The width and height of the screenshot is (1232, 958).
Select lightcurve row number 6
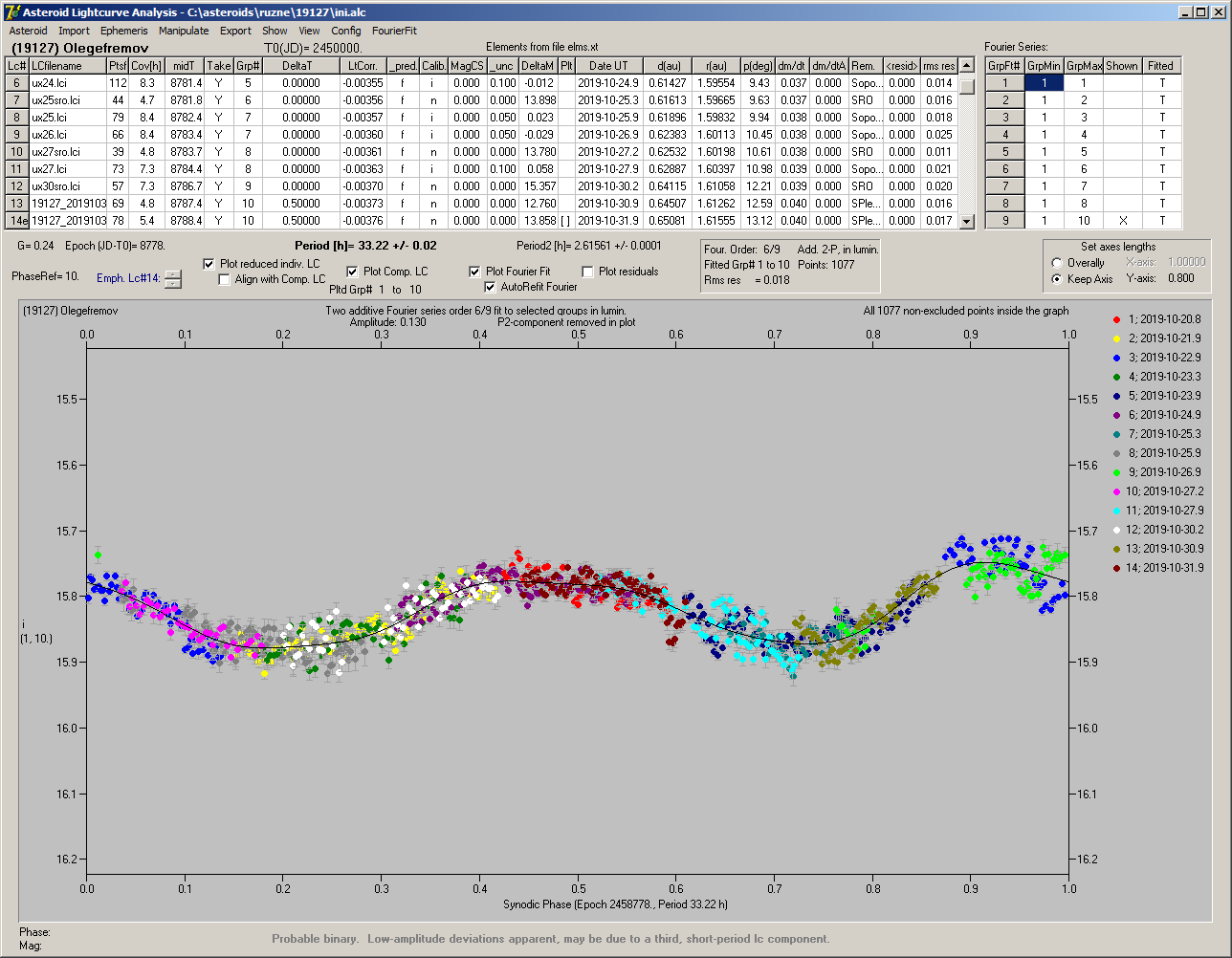click(16, 83)
